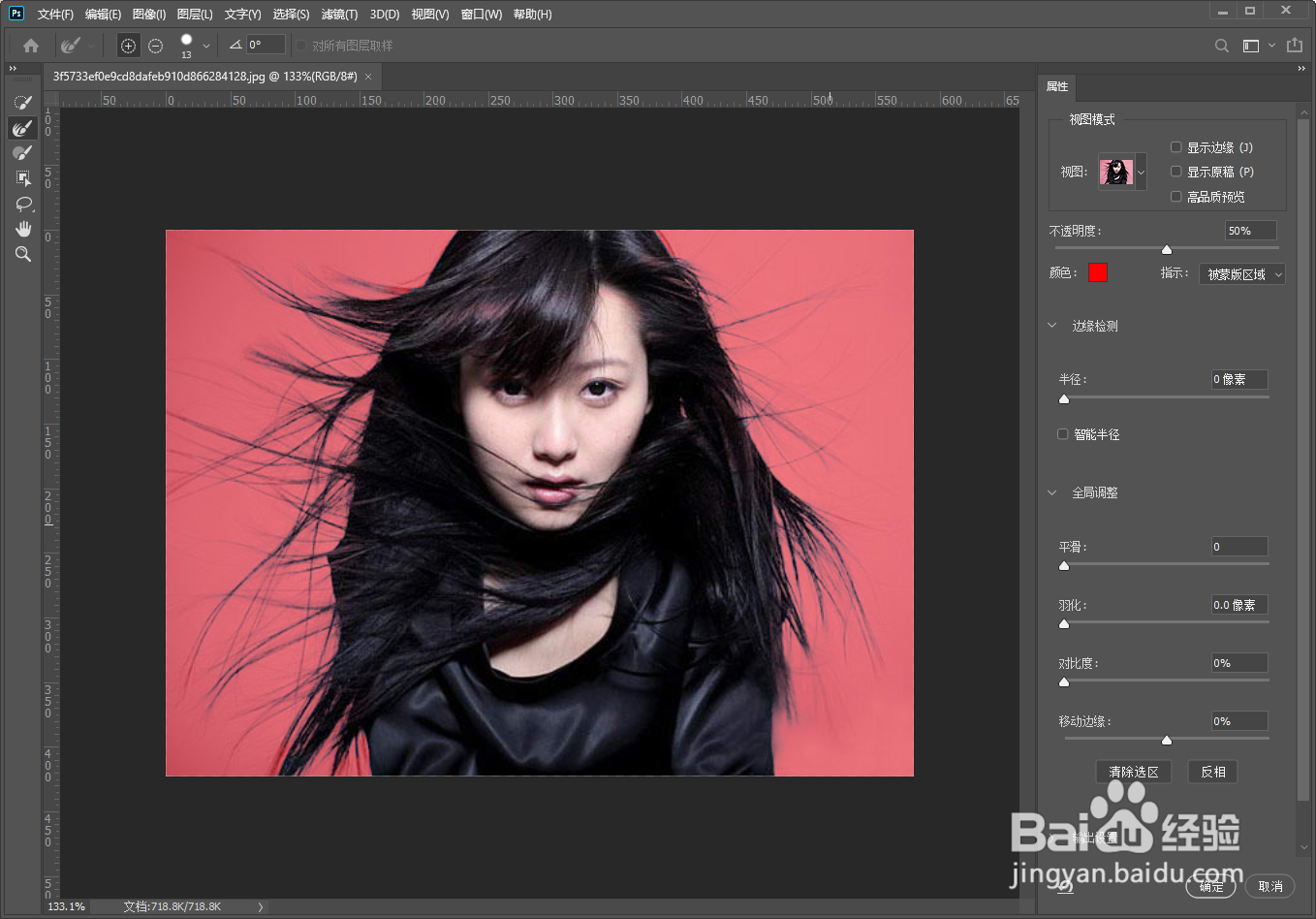Confirm with the 确定 button
This screenshot has width=1316, height=919.
[x=1211, y=886]
